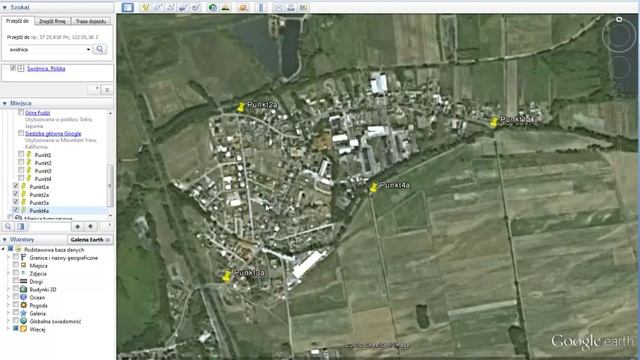Check the Punkt2 checkbox
640x360 pixels.
point(21,162)
